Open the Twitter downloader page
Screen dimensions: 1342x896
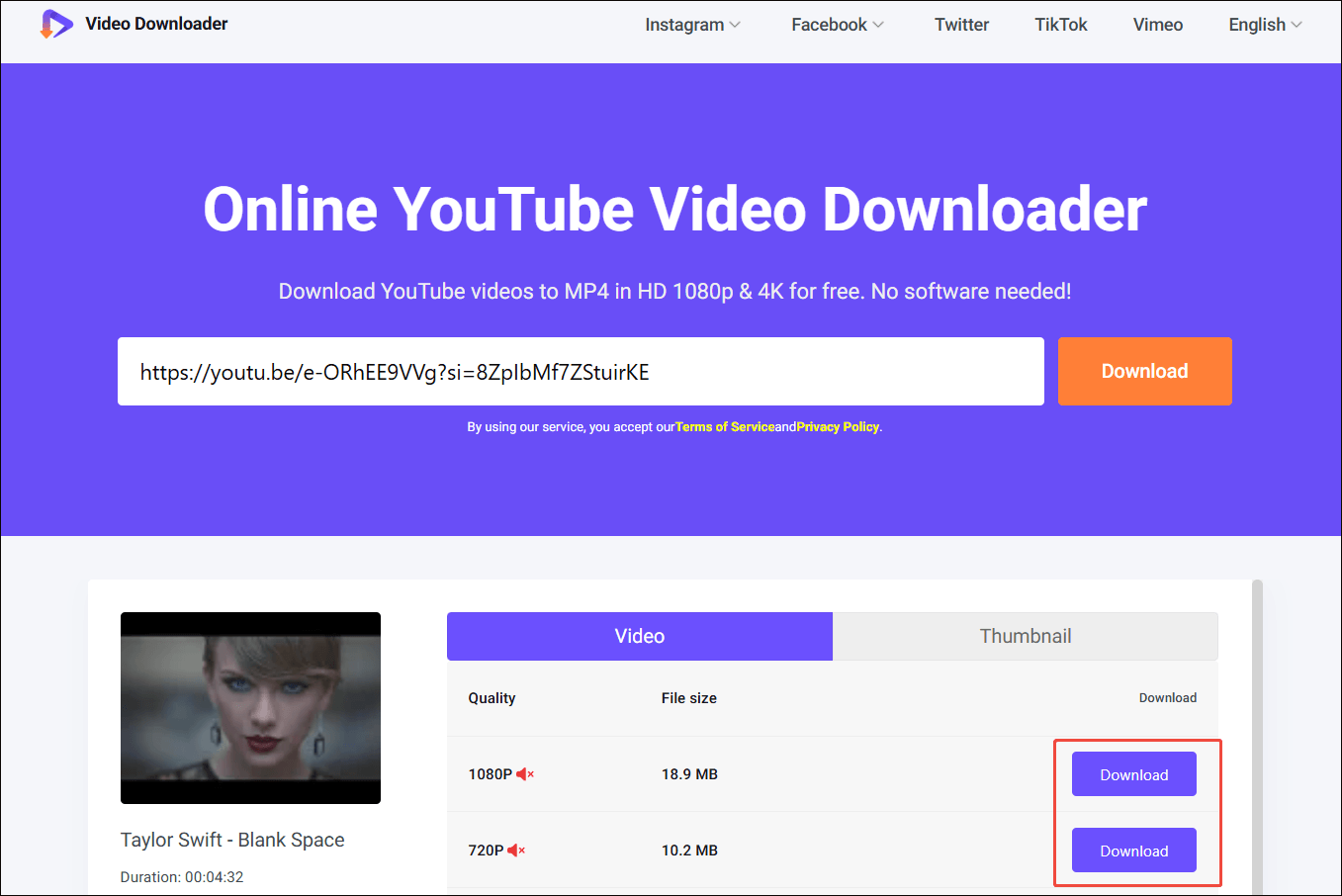961,25
